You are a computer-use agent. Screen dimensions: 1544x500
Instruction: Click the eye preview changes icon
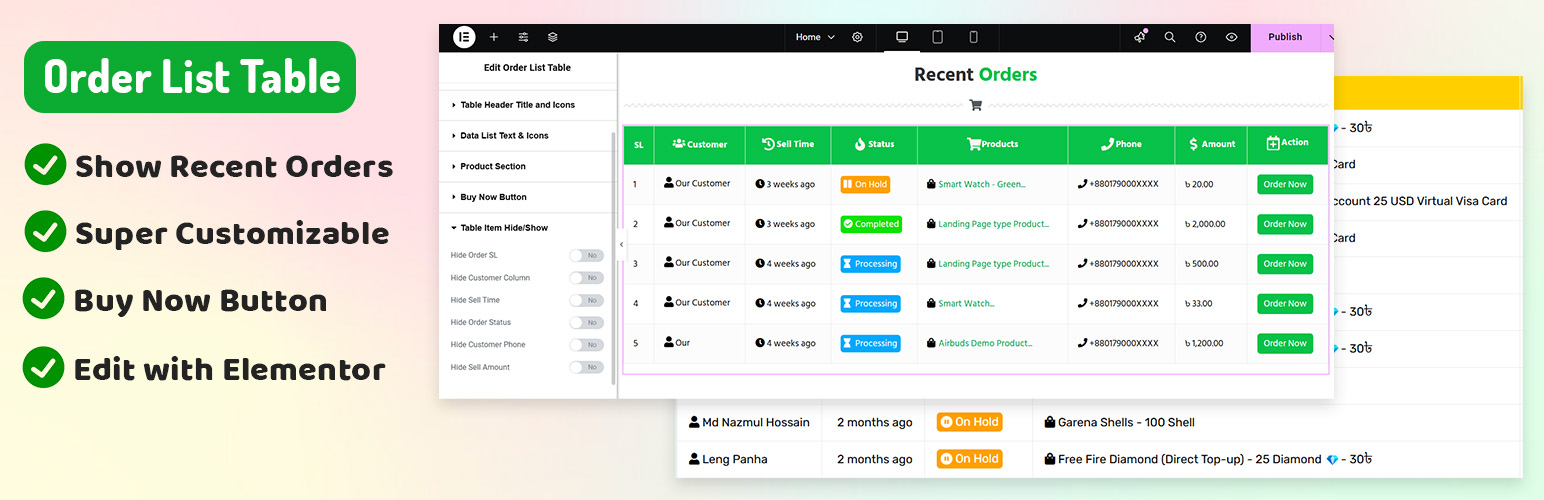(1231, 37)
